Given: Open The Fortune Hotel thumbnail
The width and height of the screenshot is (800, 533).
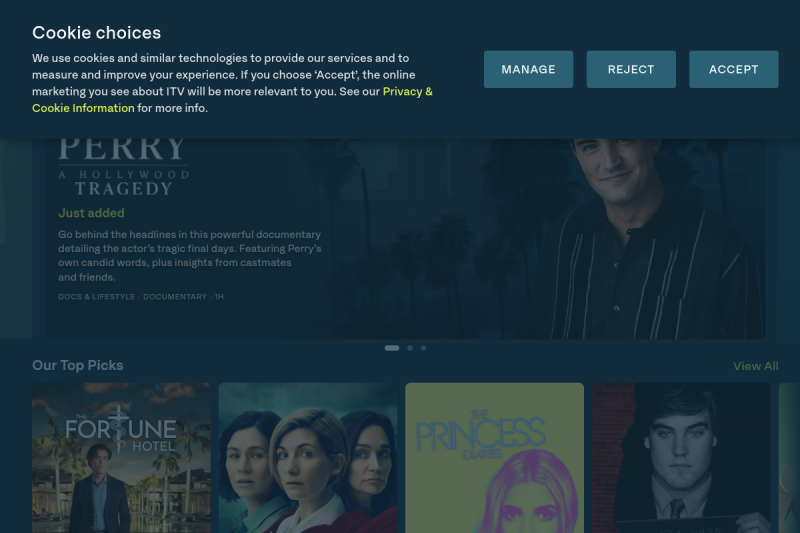Looking at the screenshot, I should click(121, 458).
